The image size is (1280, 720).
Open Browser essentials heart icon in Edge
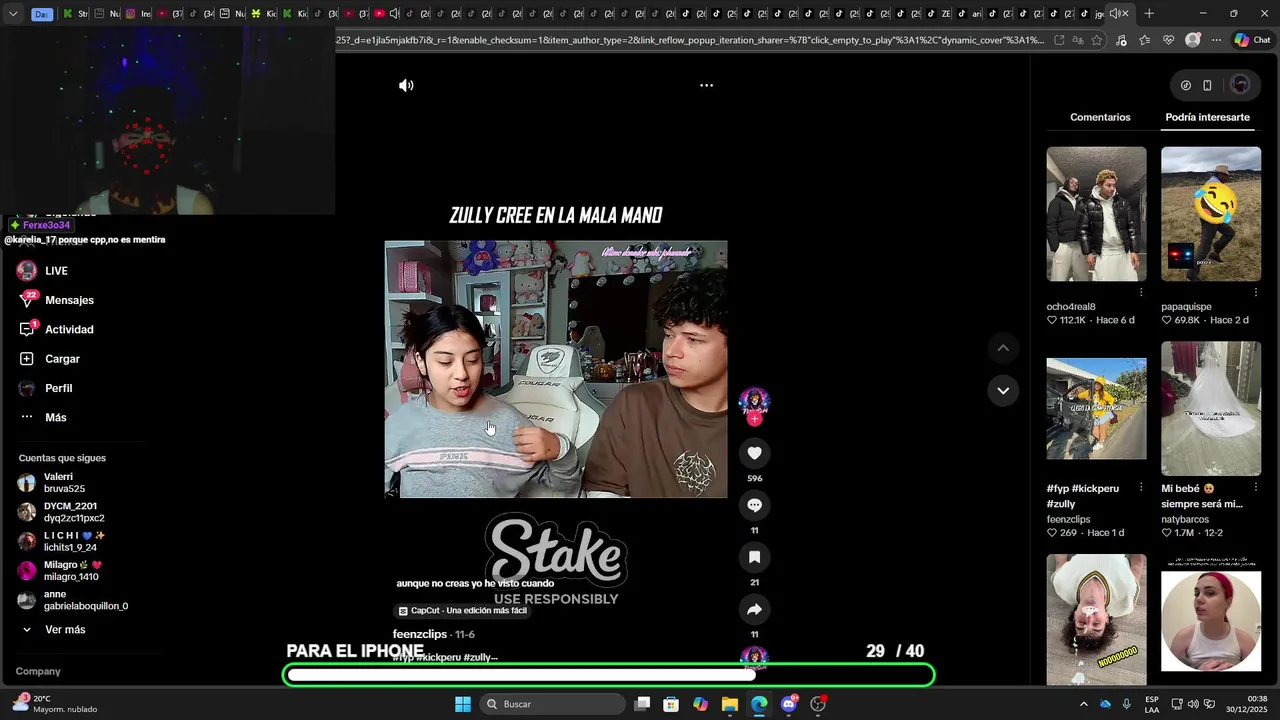click(1168, 40)
